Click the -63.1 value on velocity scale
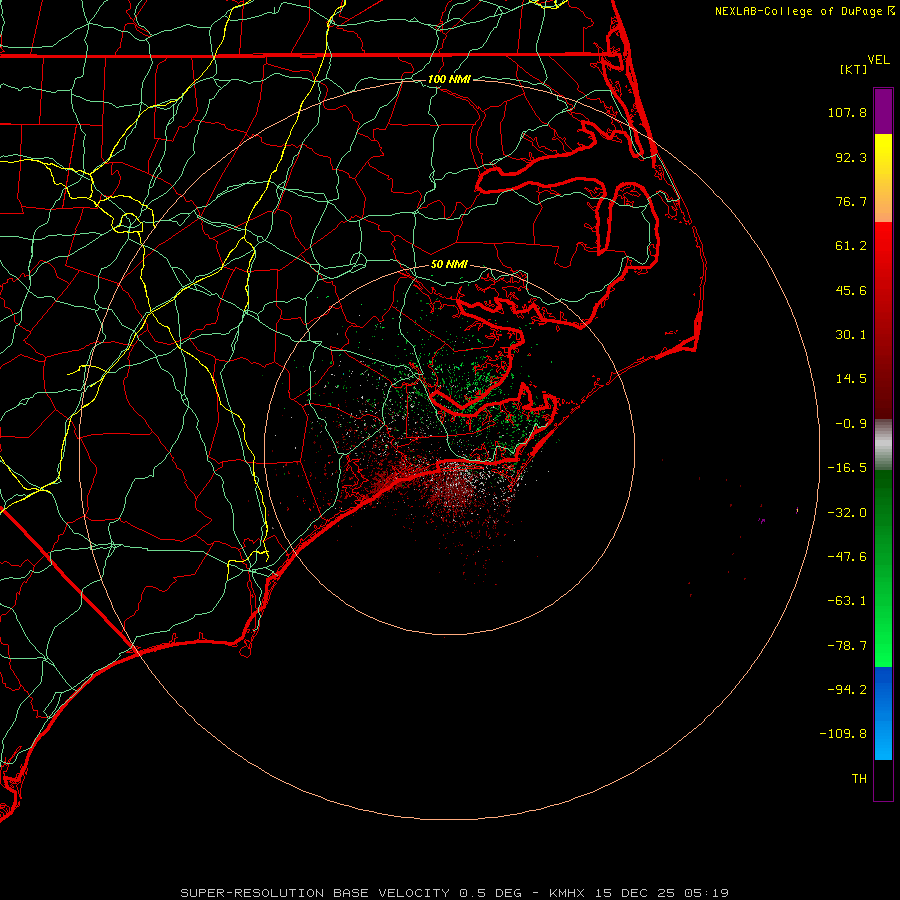This screenshot has height=900, width=900. click(847, 601)
